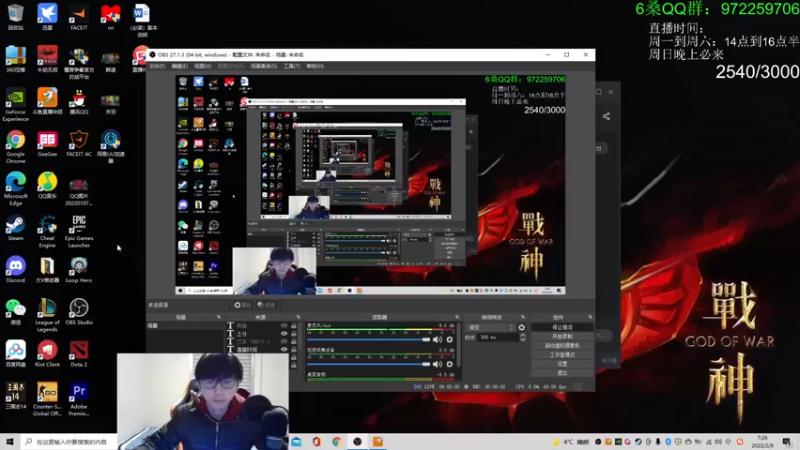
Task: Adjust transition duration stepper arrows
Action: (x=522, y=337)
